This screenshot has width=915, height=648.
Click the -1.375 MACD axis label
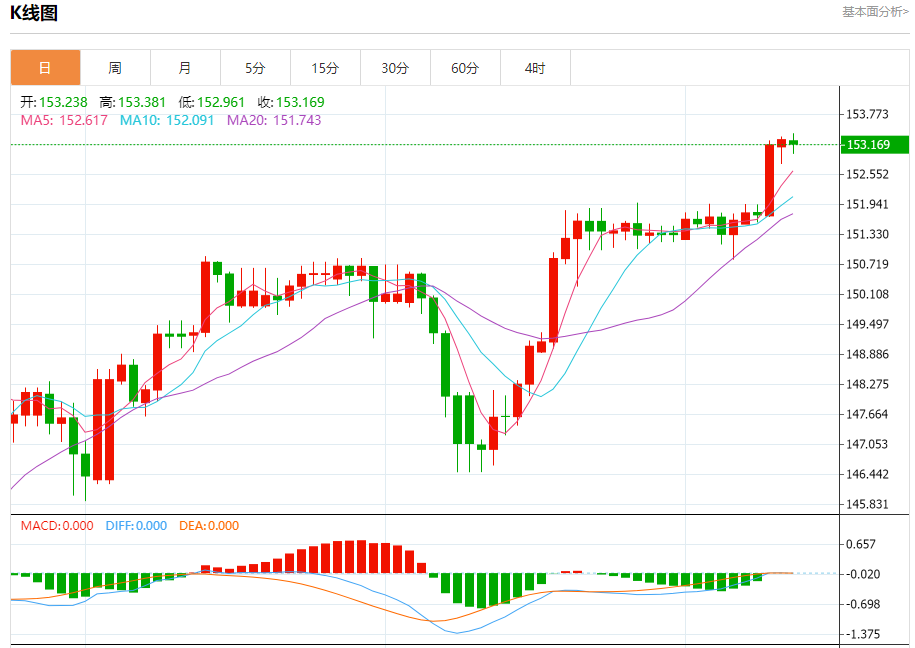[861, 634]
